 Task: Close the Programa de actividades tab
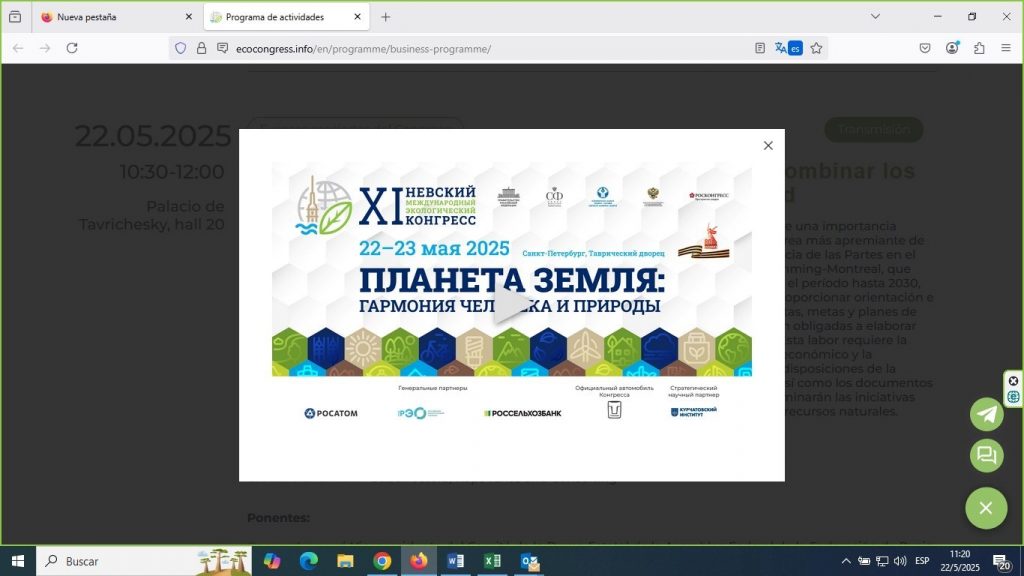(x=357, y=17)
